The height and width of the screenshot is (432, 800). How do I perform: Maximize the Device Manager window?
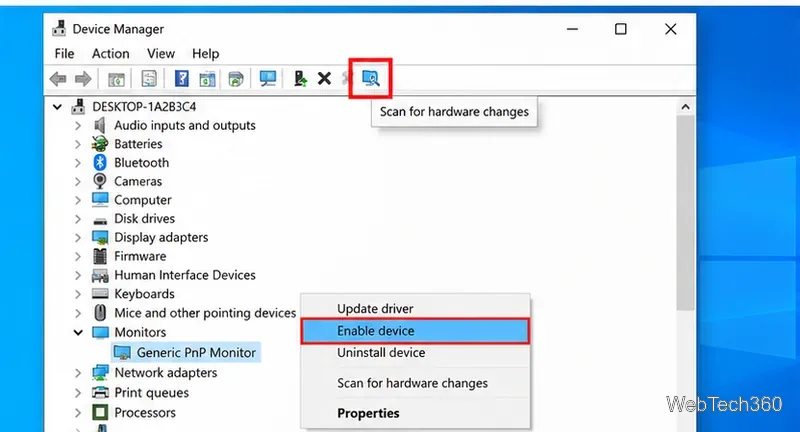click(620, 29)
